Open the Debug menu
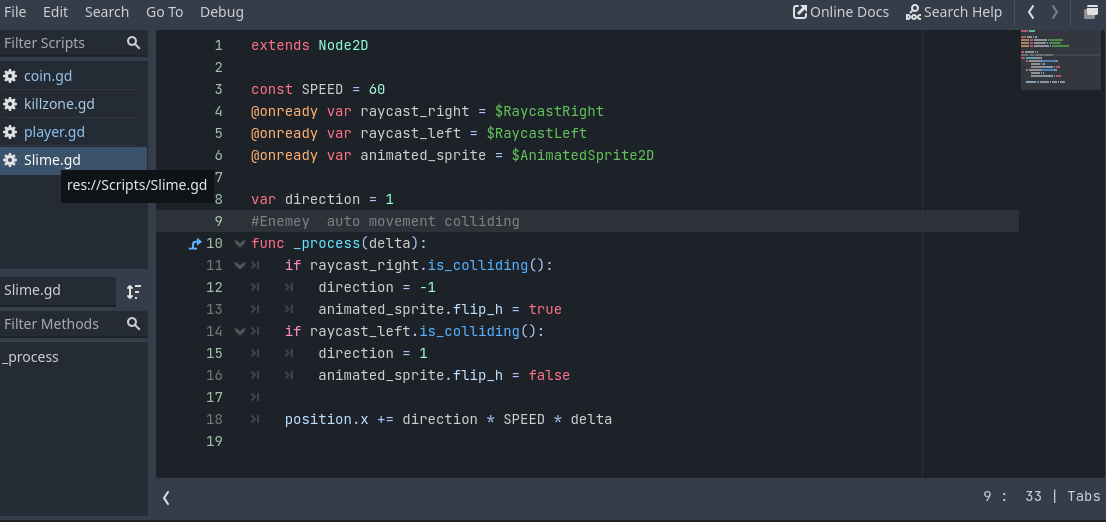This screenshot has width=1106, height=522. click(221, 12)
